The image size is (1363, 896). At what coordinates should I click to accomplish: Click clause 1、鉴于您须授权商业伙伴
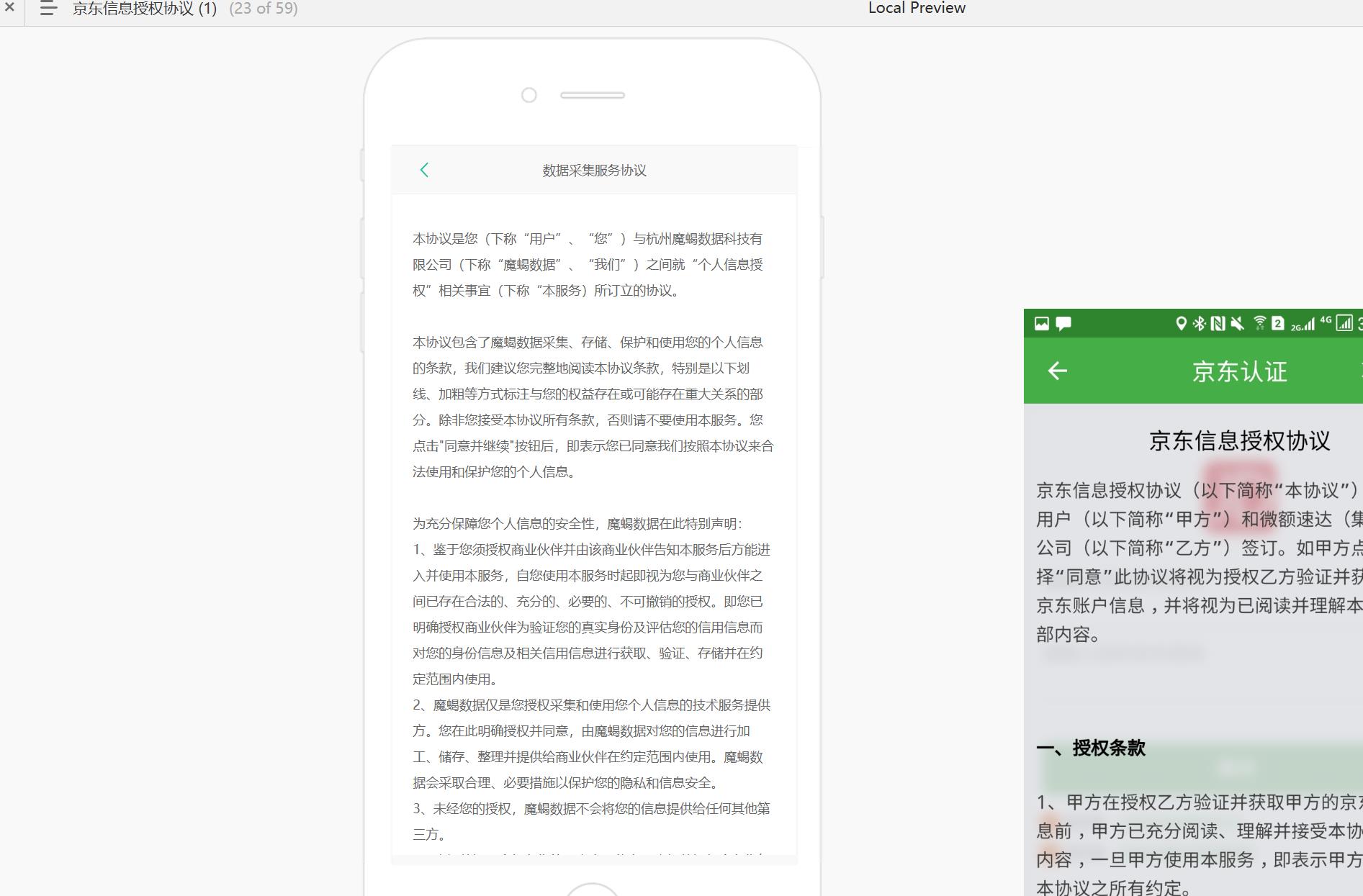coord(592,615)
